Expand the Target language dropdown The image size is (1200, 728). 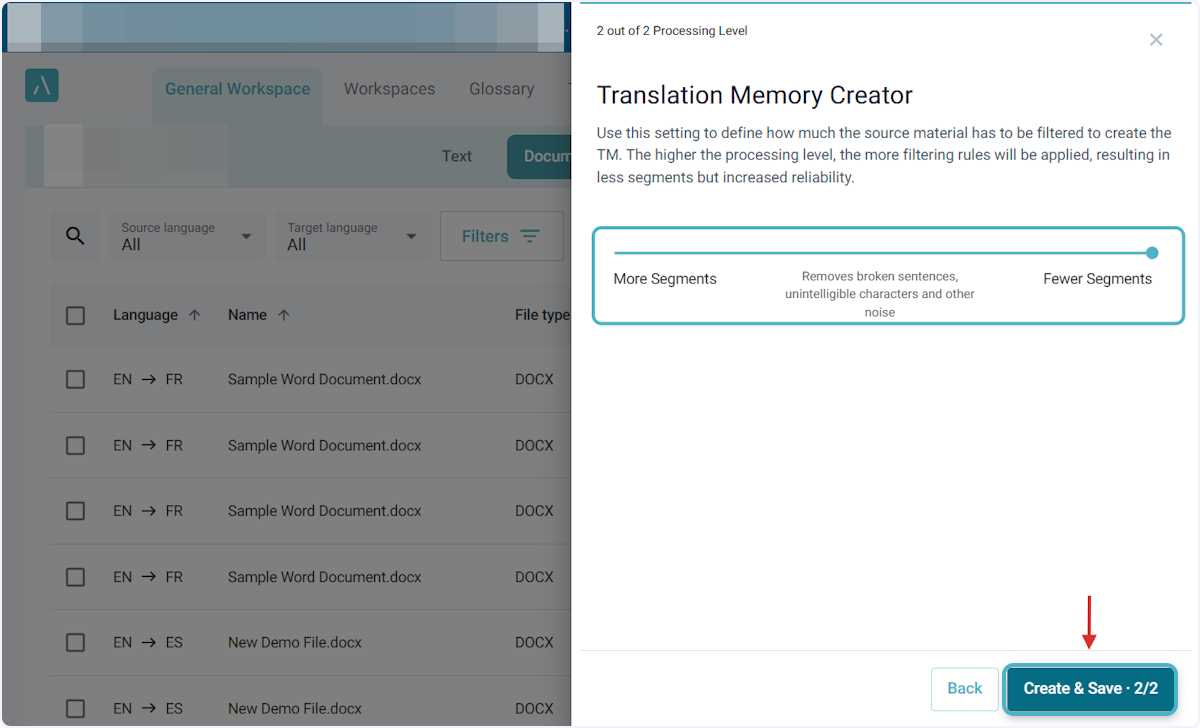click(x=352, y=236)
